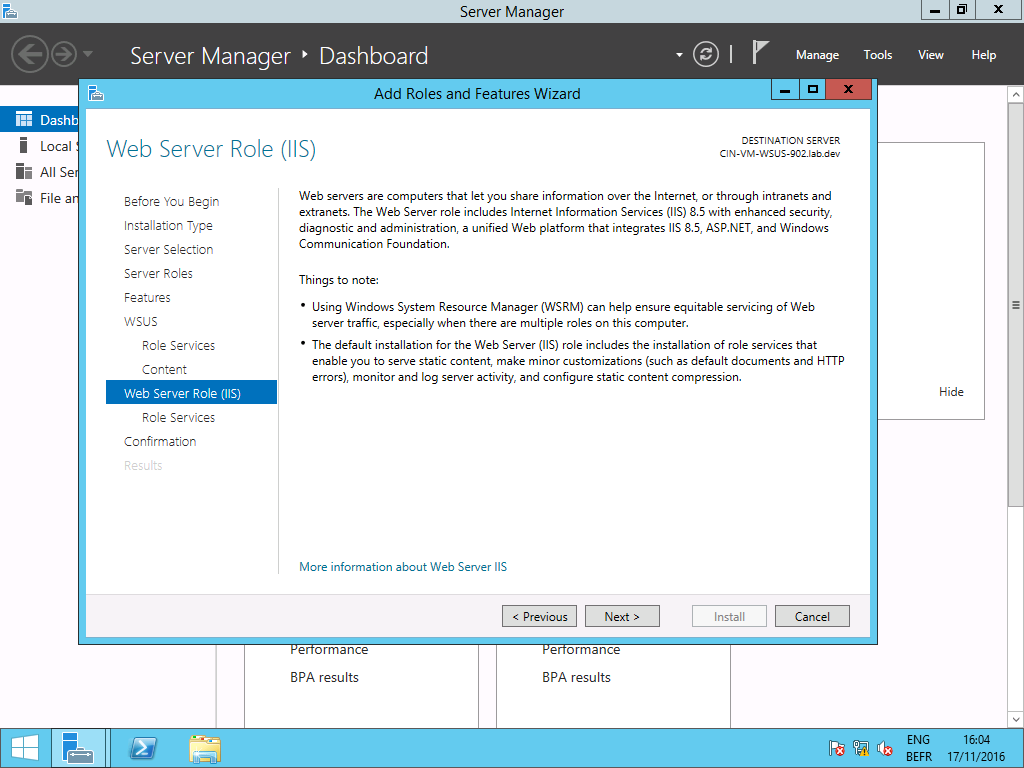
Task: Click the dashboard vertical scrollbar thumb
Action: click(x=1016, y=303)
